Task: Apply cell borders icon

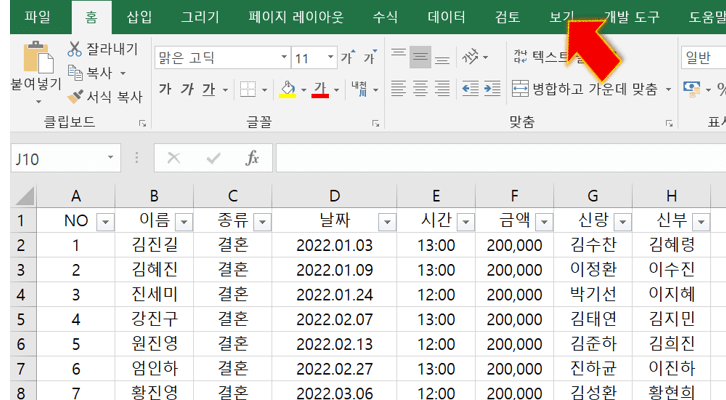Action: (248, 89)
